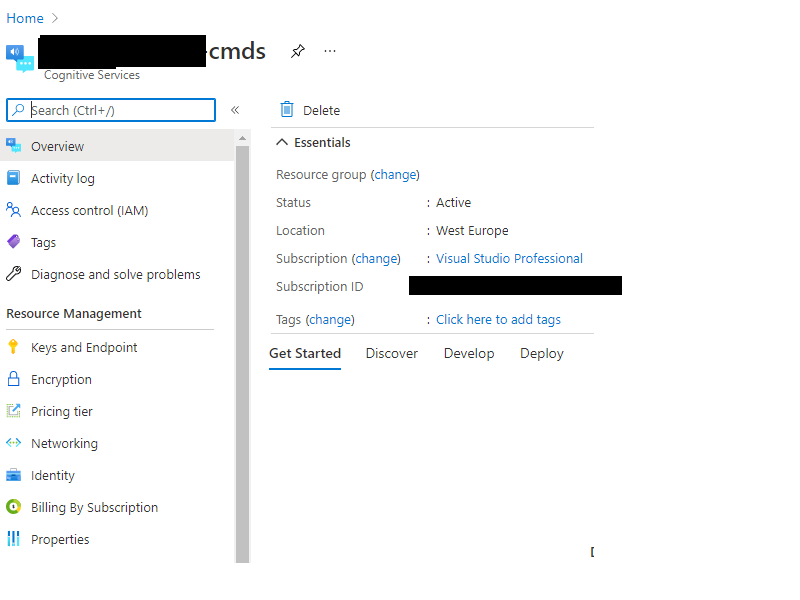Click the search magnifier icon
This screenshot has width=800, height=600.
18,110
